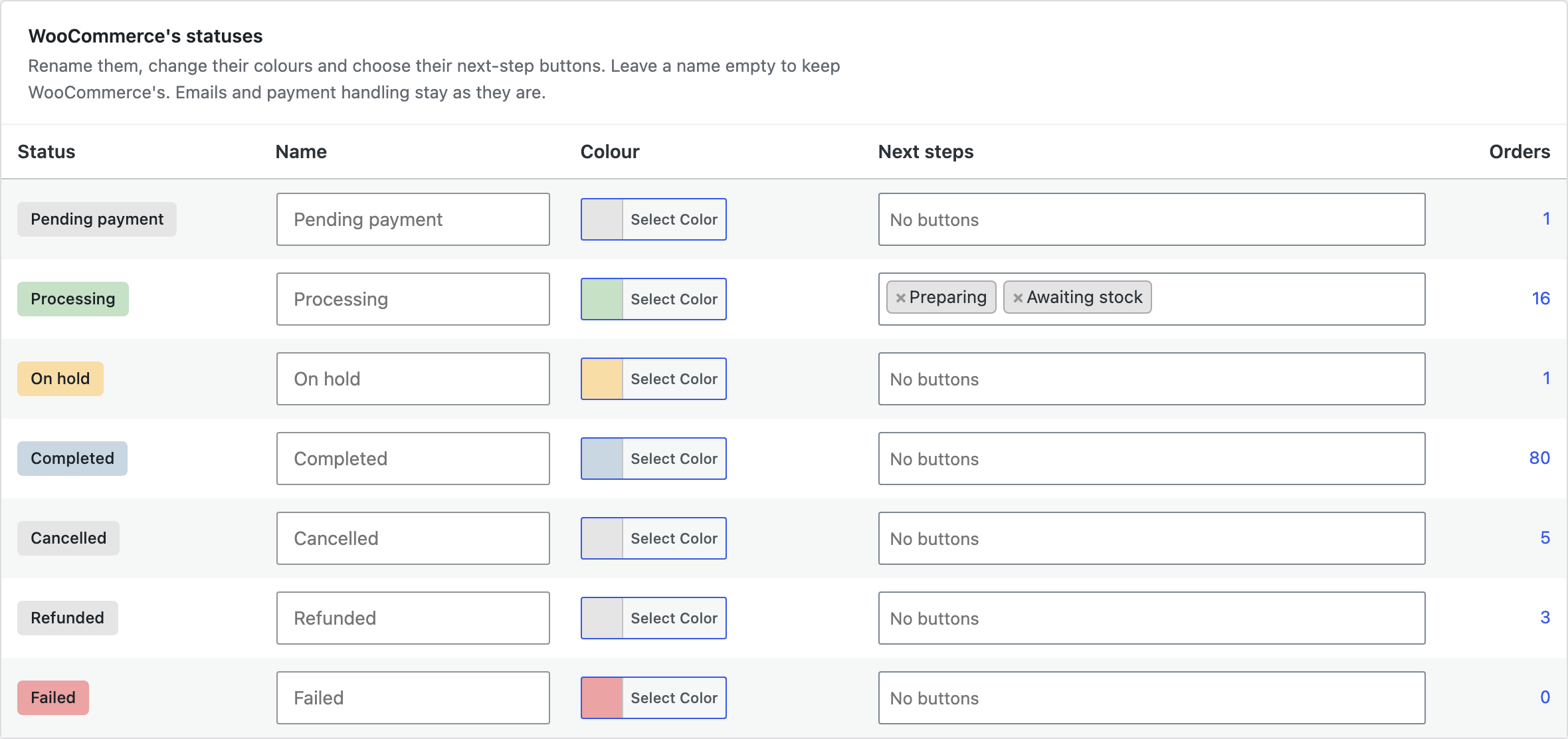
Task: Open the 0 Failed orders link
Action: click(x=1545, y=697)
